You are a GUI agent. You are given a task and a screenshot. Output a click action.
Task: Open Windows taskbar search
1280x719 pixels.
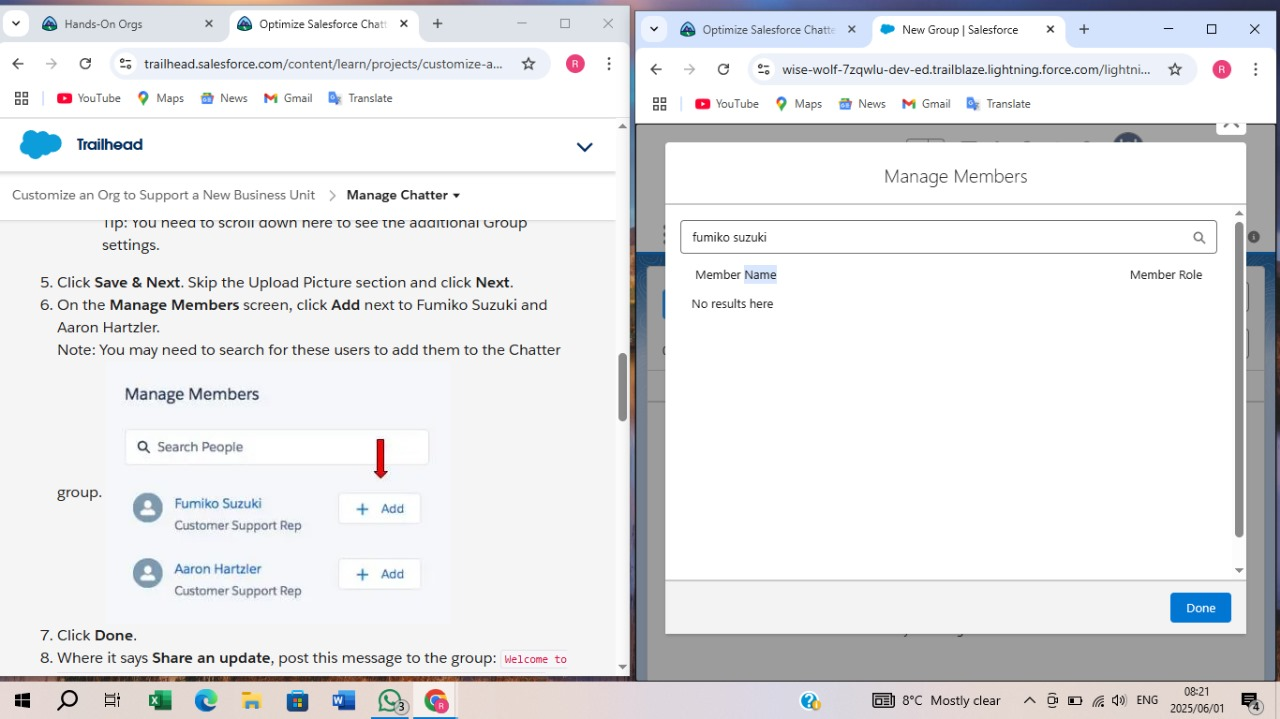[x=67, y=700]
